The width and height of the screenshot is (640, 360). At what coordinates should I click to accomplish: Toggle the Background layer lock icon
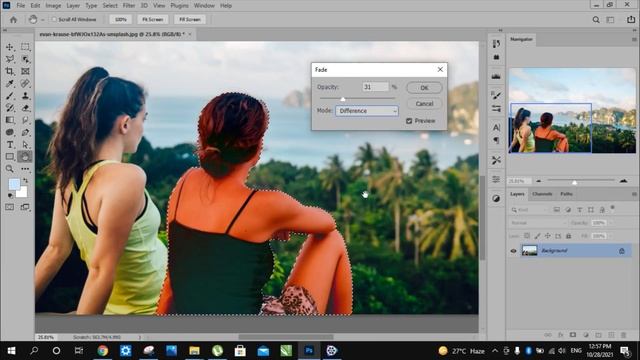pyautogui.click(x=622, y=251)
